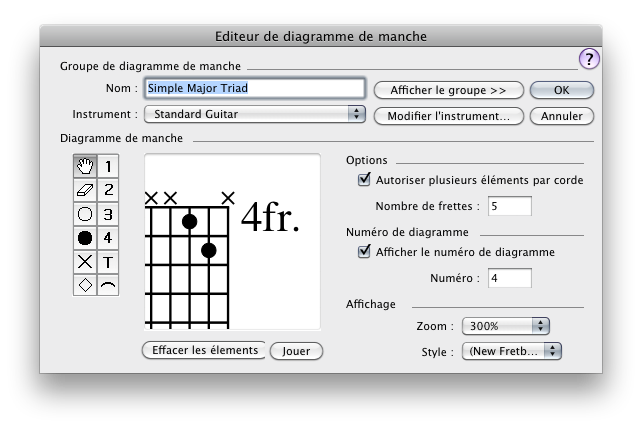Select the barre arc tool
Image resolution: width=642 pixels, height=428 pixels.
[108, 285]
